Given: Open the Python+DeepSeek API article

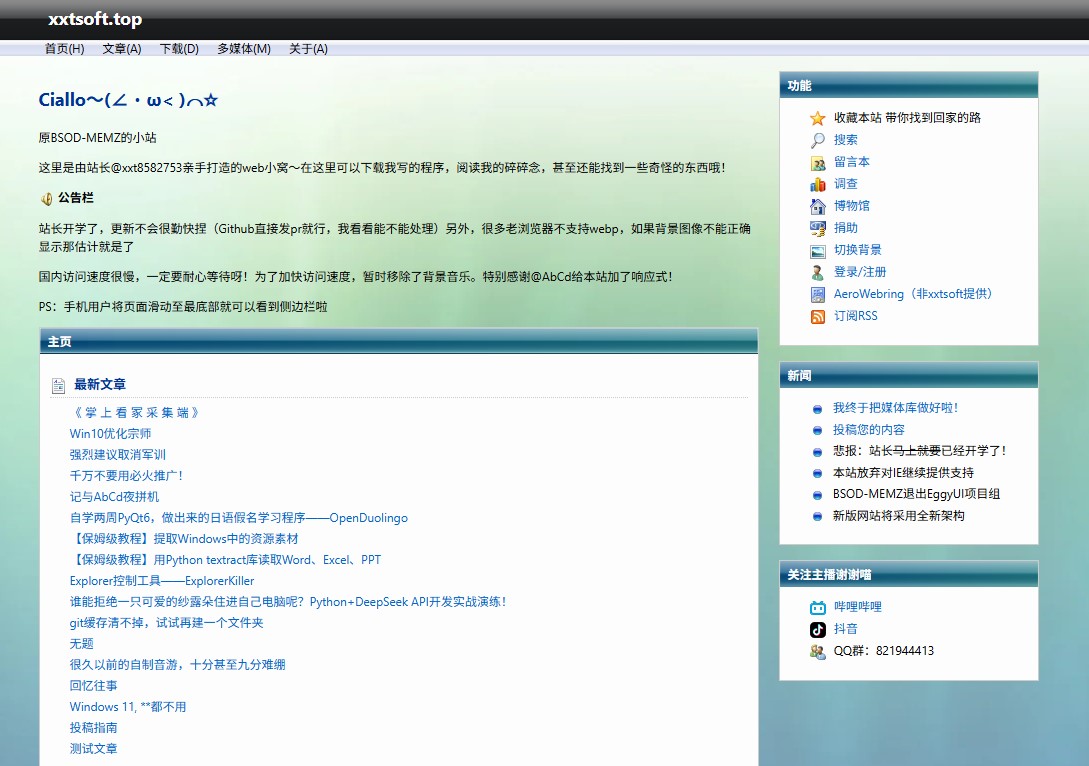Looking at the screenshot, I should (288, 601).
